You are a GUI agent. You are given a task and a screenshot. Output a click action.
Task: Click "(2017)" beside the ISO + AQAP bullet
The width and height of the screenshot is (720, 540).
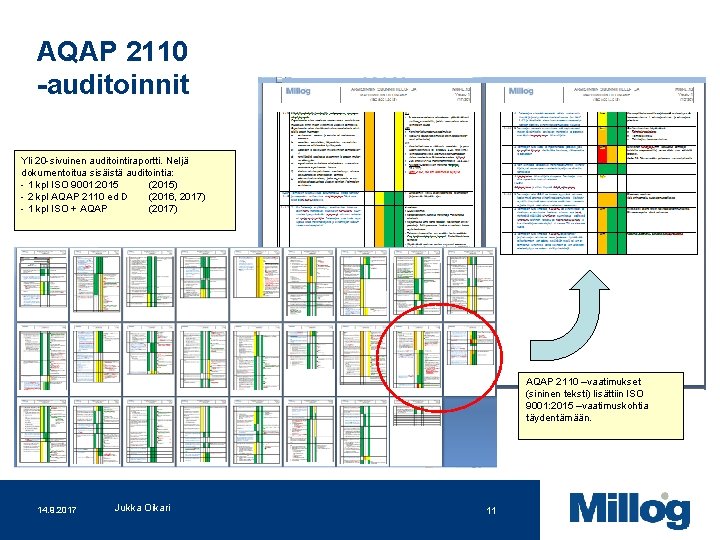pos(163,208)
